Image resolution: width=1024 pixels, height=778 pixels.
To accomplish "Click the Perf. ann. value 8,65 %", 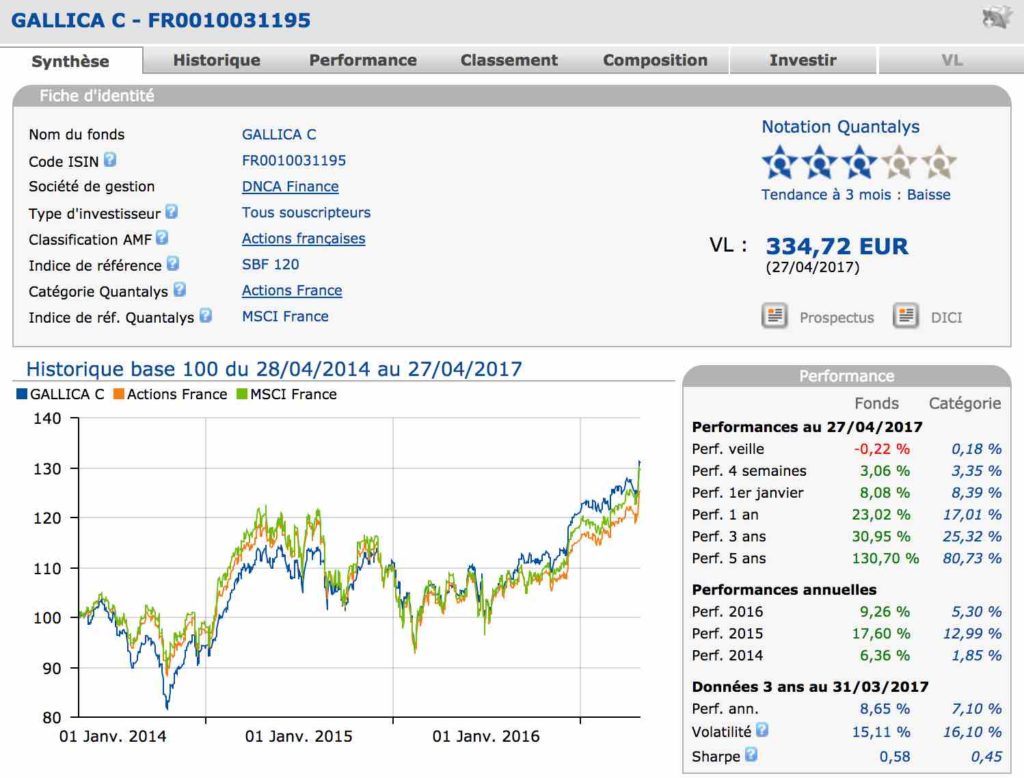I will 884,709.
